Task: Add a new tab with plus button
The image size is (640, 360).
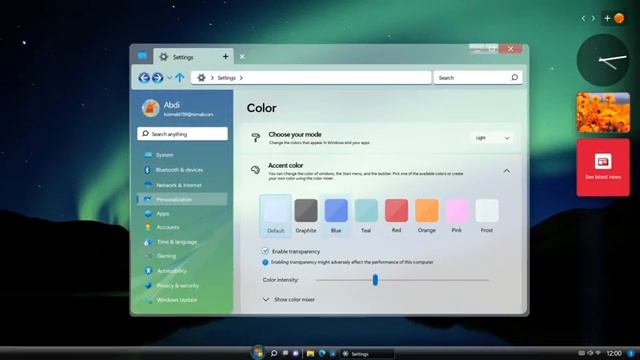Action: pos(225,57)
